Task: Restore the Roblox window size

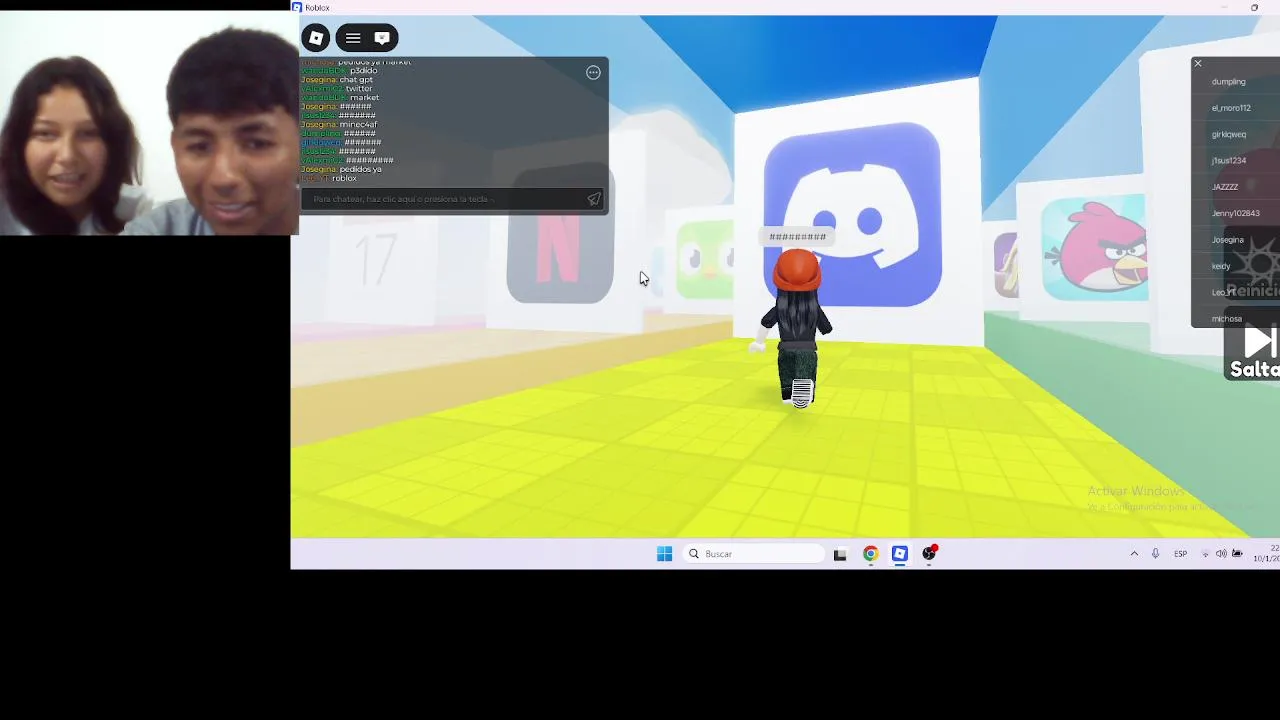Action: 1254,8
